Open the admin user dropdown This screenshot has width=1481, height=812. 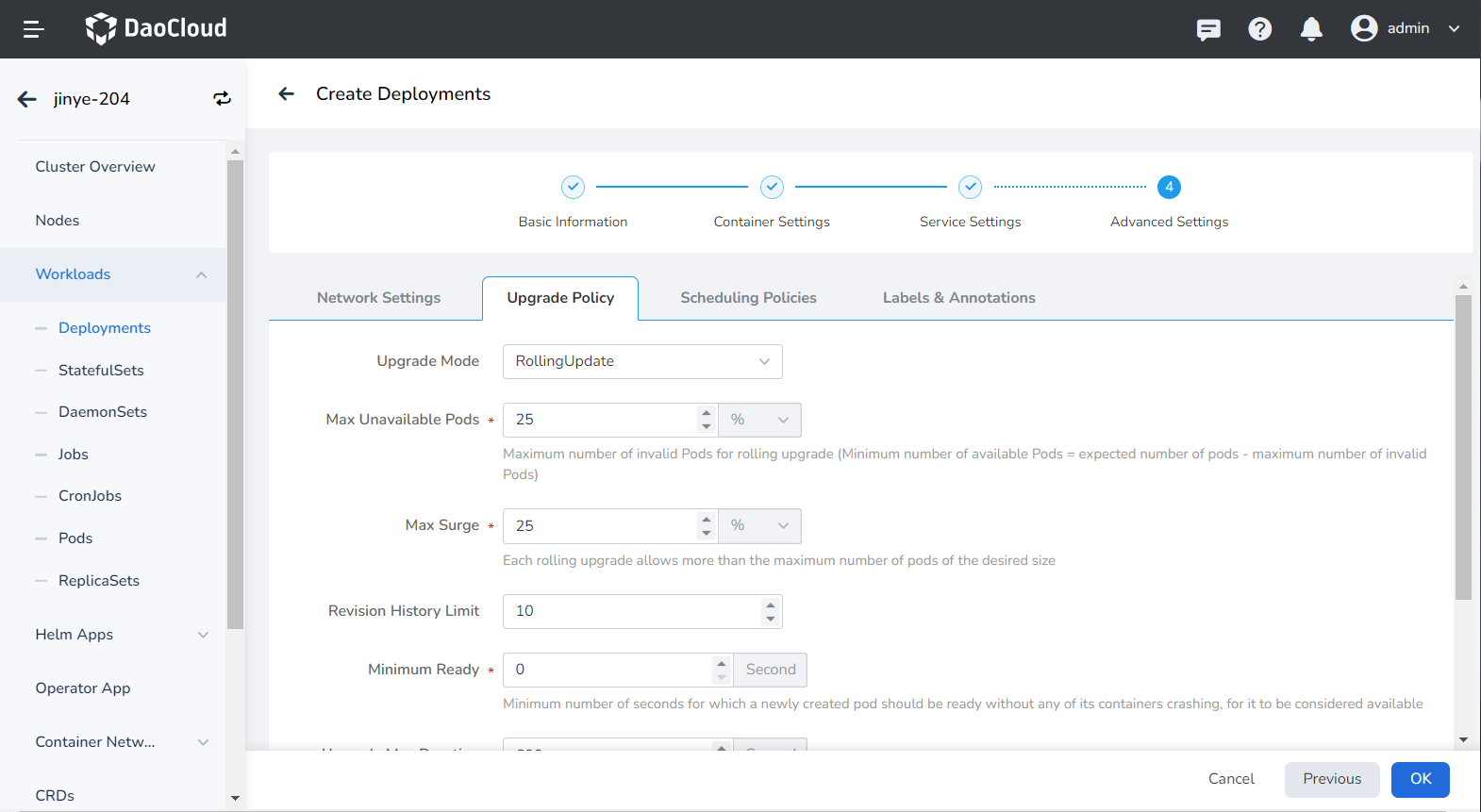[x=1406, y=28]
